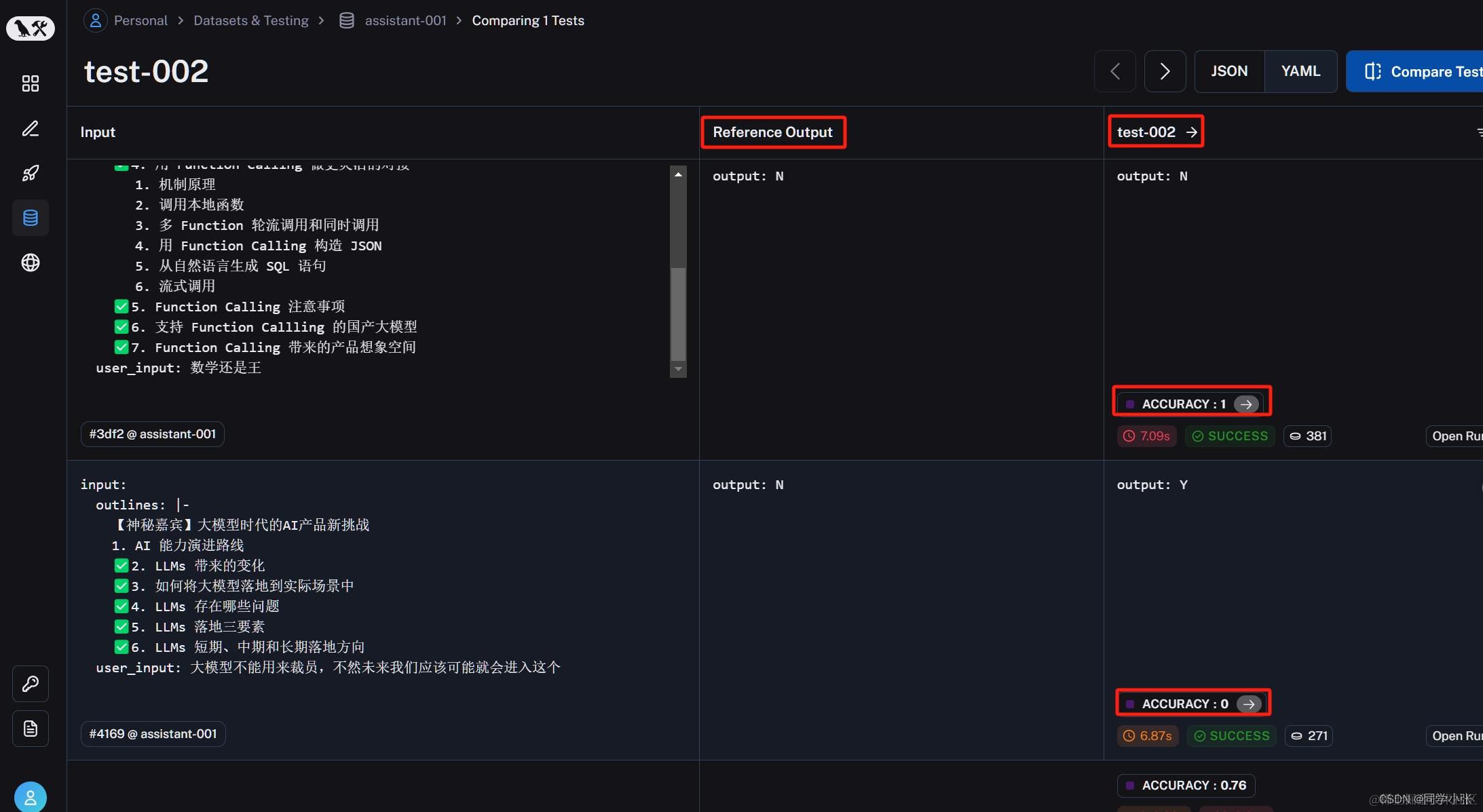Go to next example with right chevron
The width and height of the screenshot is (1483, 812).
point(1165,71)
